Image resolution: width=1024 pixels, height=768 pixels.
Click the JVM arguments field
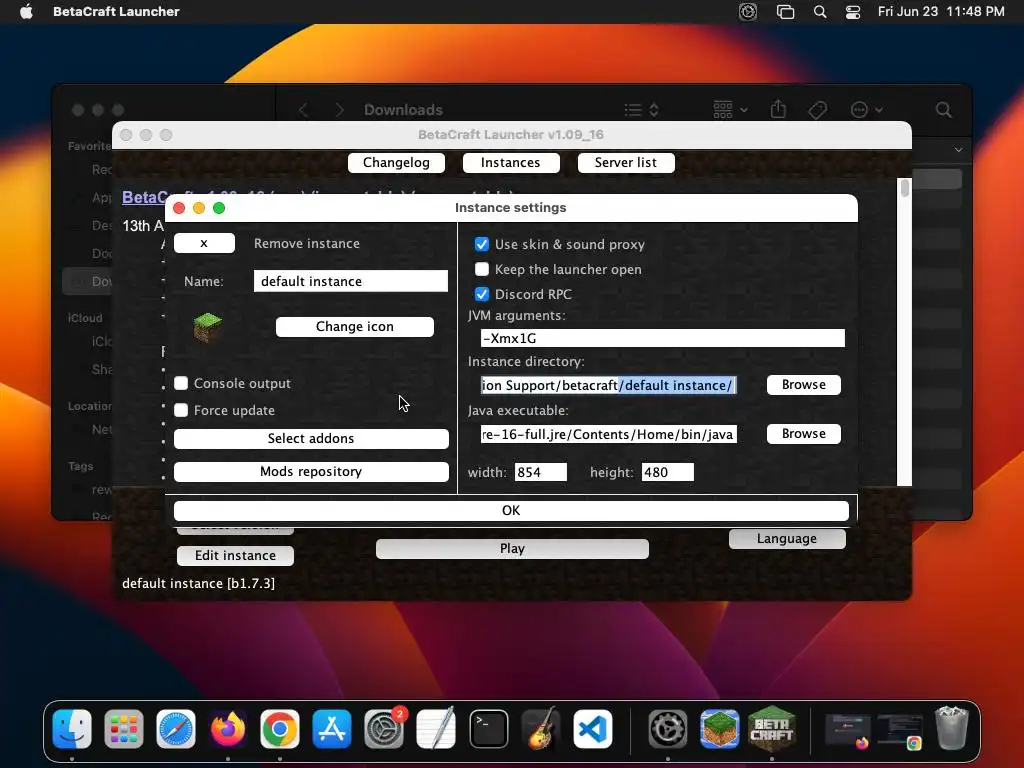(662, 338)
